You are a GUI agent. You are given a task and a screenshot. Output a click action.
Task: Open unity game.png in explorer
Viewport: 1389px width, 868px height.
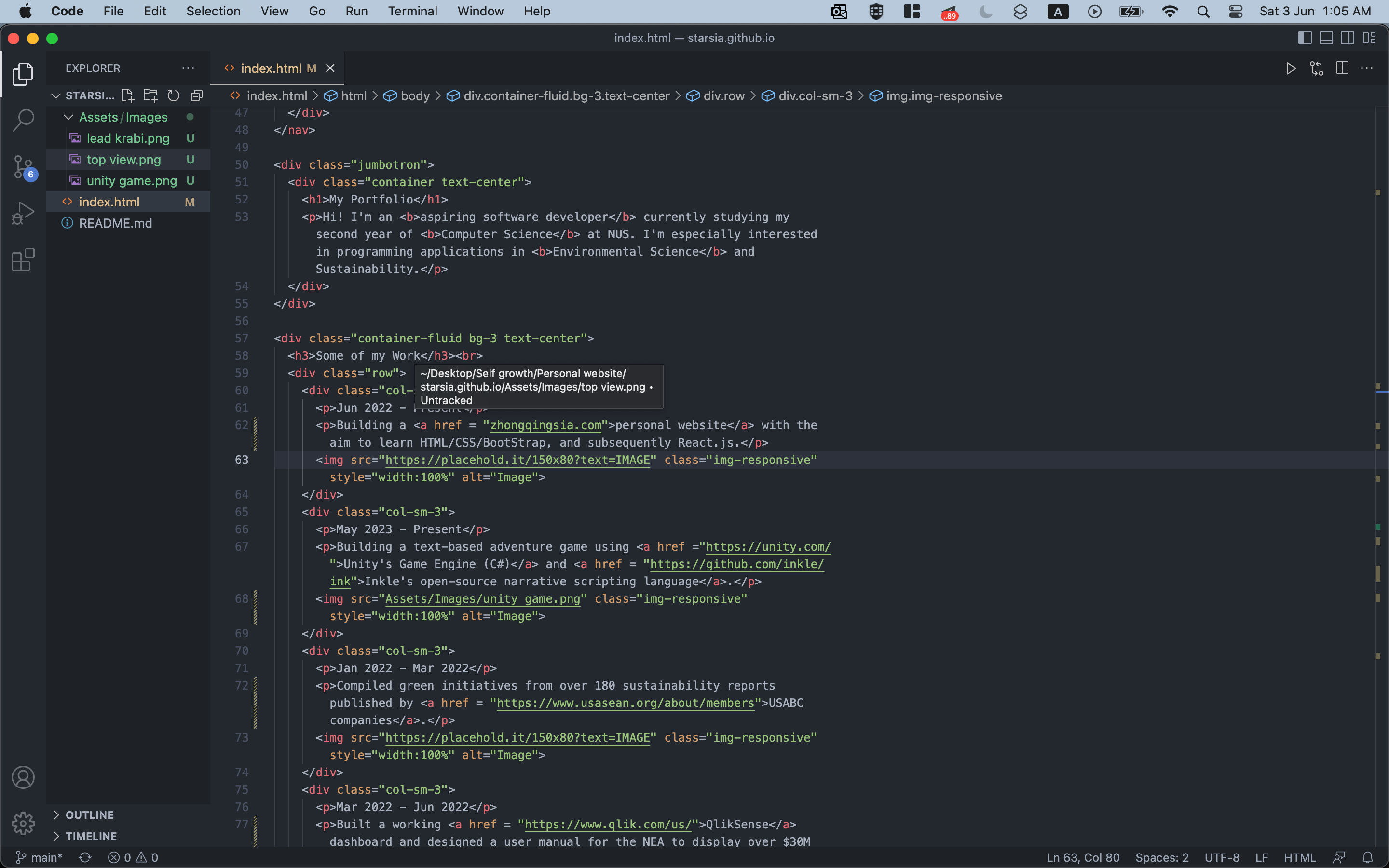(x=127, y=181)
